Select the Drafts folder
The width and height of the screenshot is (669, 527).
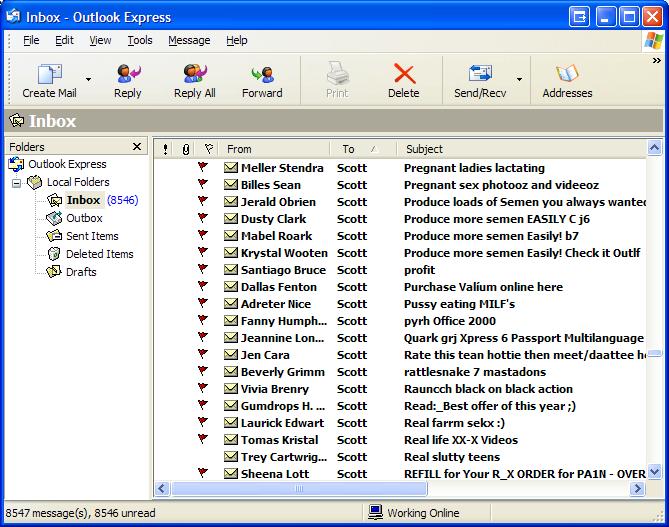pyautogui.click(x=81, y=272)
